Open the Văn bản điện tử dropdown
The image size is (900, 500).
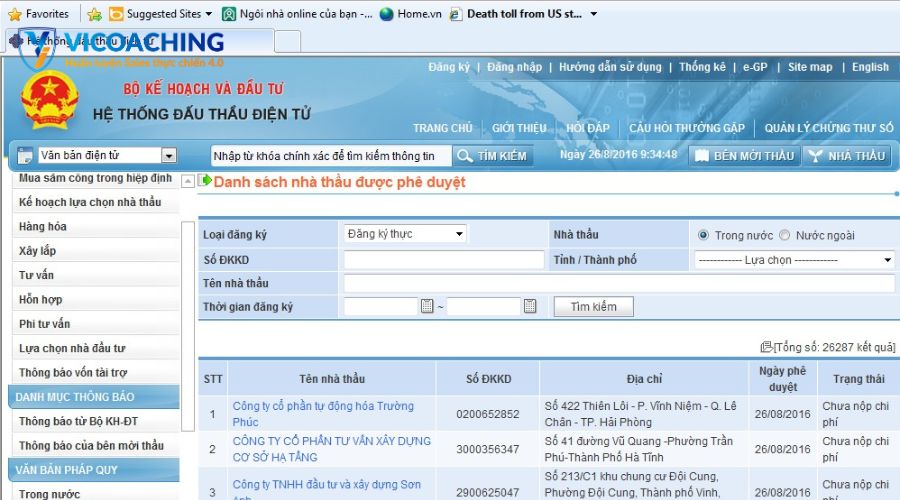168,156
